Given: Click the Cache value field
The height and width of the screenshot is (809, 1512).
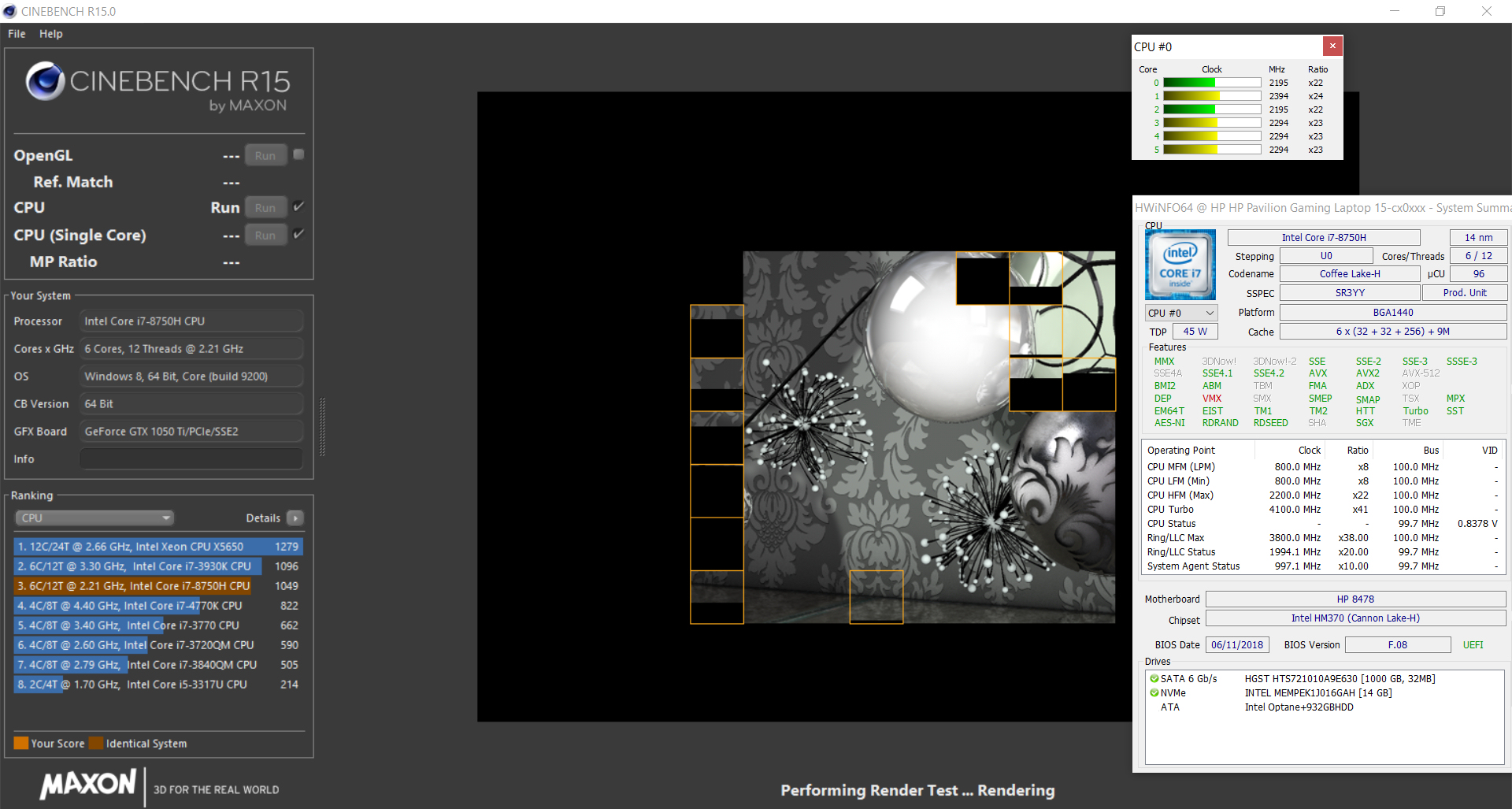Looking at the screenshot, I should pos(1393,332).
